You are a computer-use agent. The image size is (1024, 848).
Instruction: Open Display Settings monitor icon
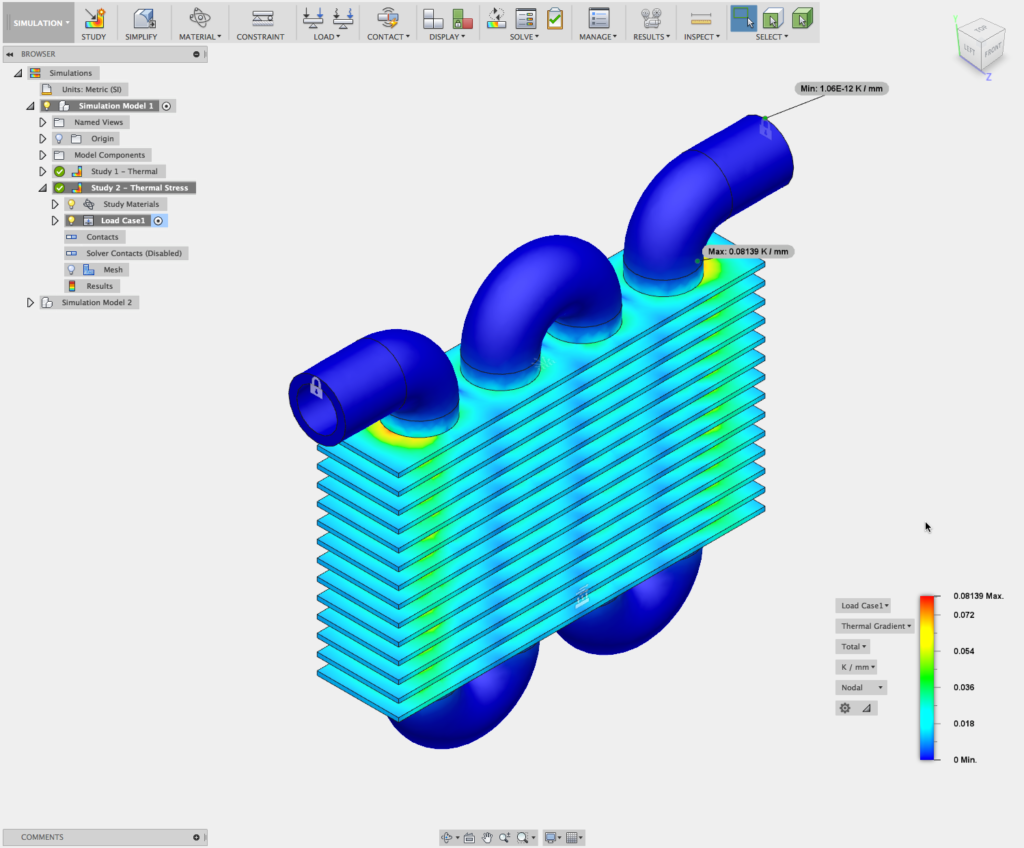[x=551, y=838]
